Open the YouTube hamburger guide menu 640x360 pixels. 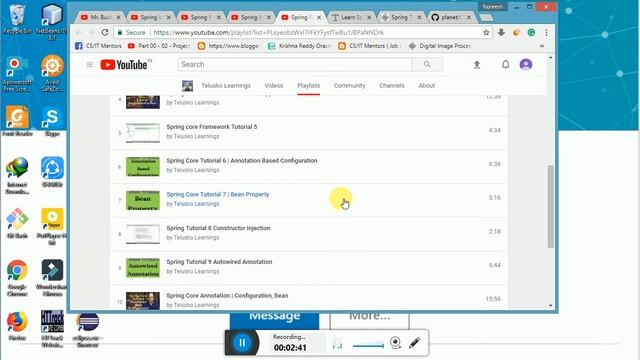[89, 64]
